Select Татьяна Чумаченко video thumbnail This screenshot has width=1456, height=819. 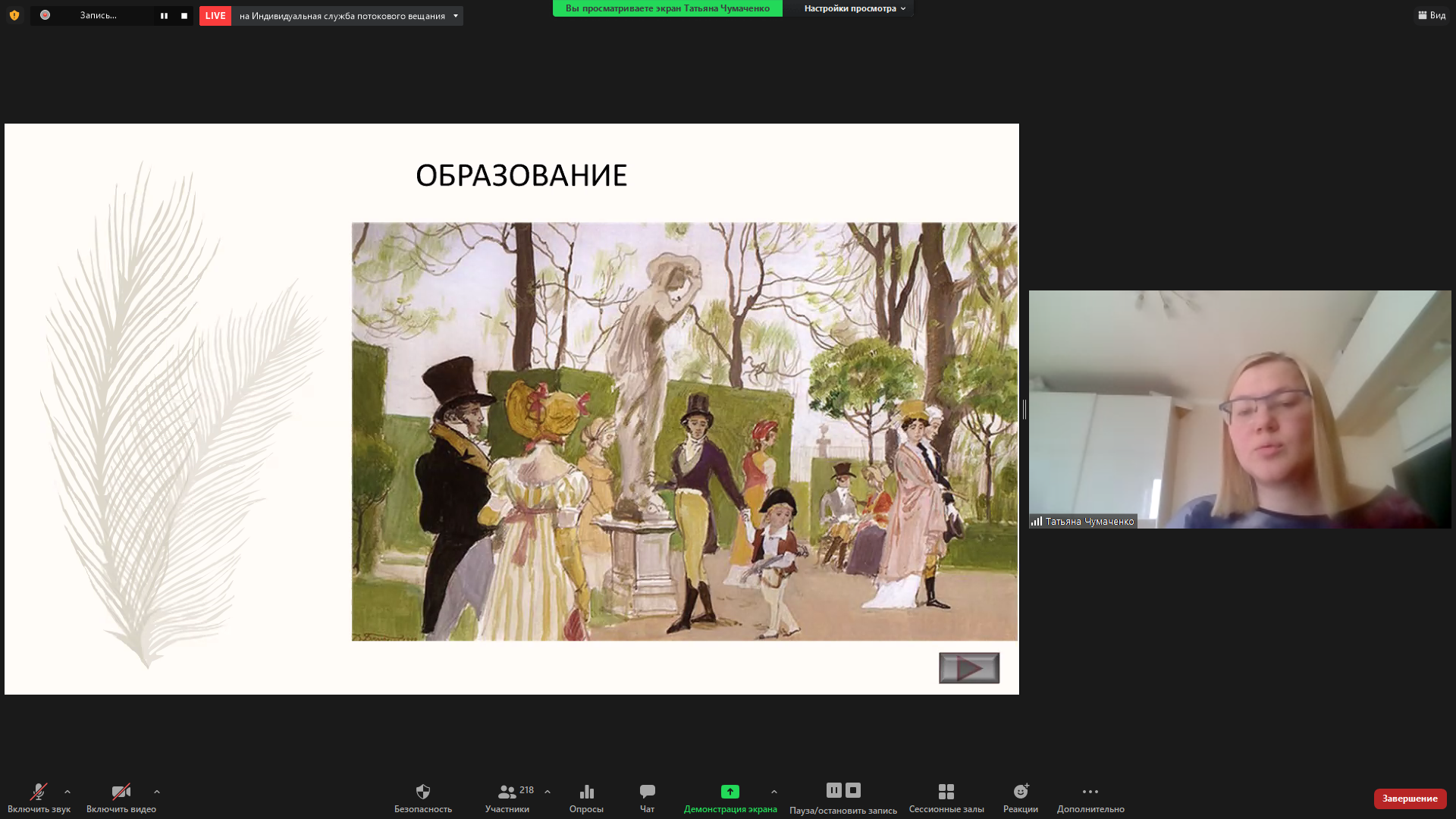coord(1240,409)
